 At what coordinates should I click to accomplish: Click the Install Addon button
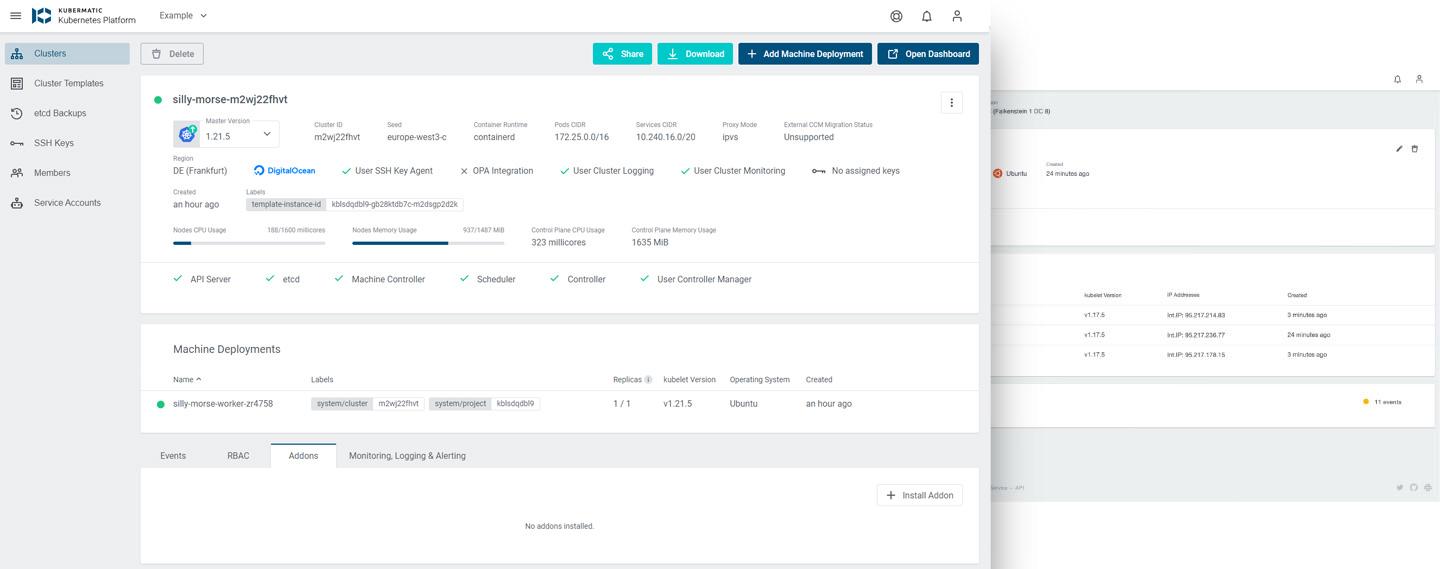(920, 495)
